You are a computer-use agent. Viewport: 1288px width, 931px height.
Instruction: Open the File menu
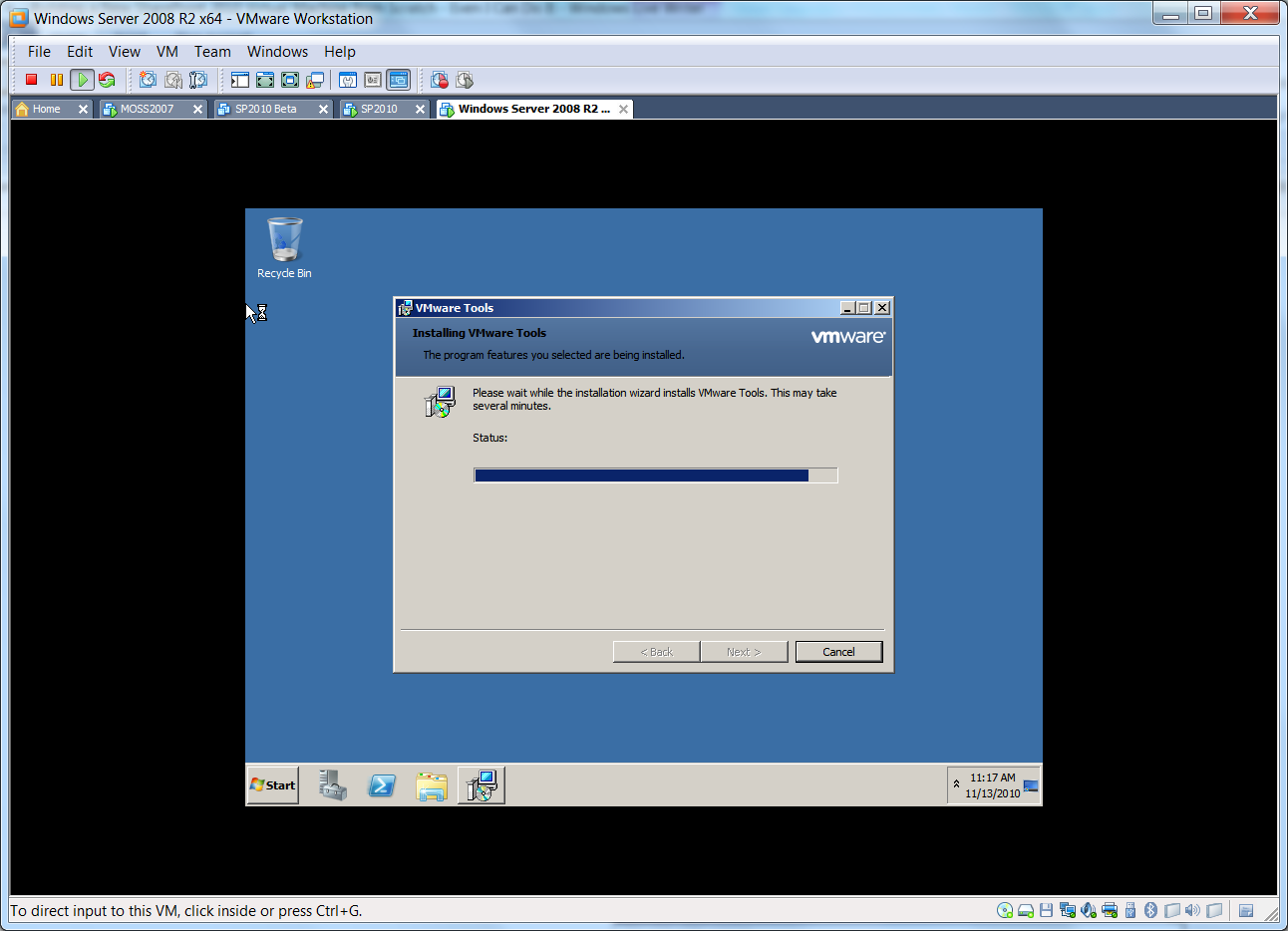39,52
